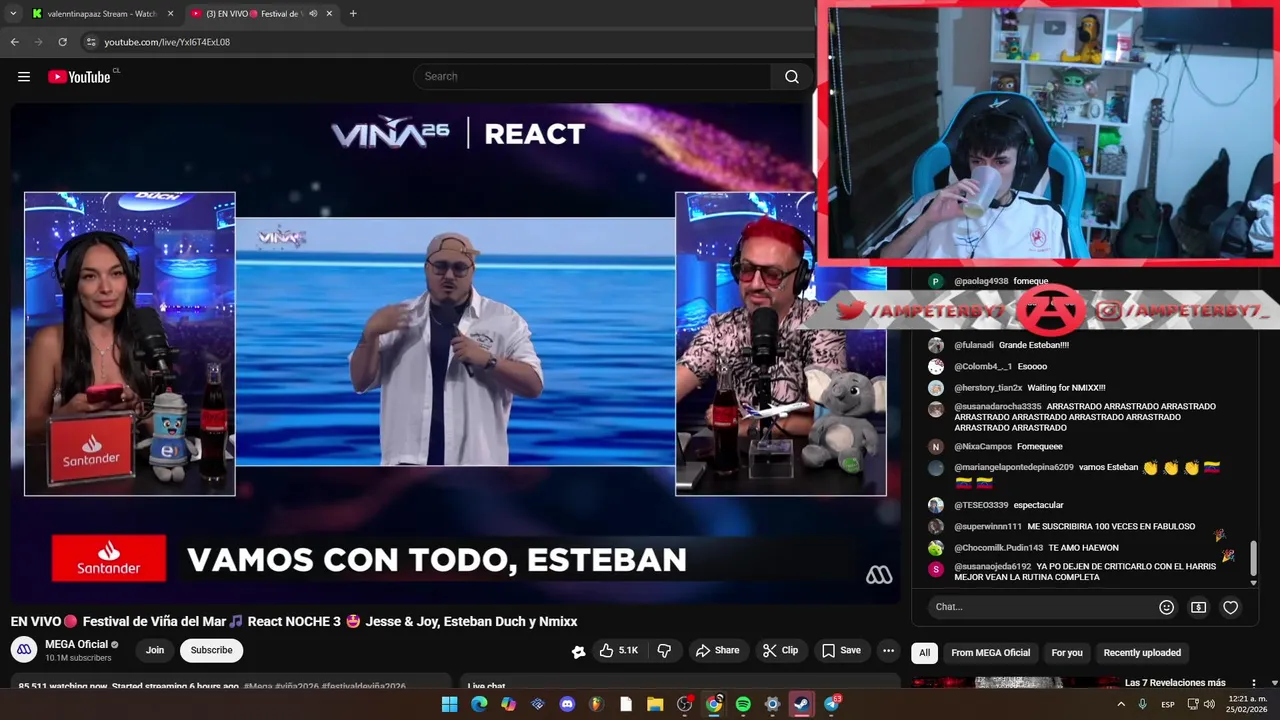Open Steam from the taskbar

802,704
